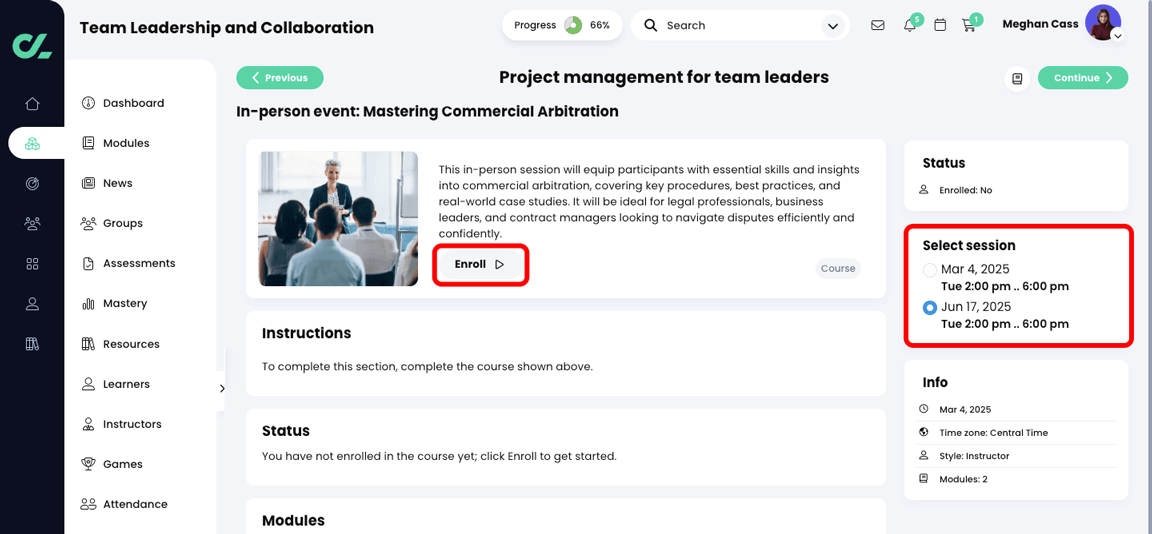
Task: Click the Progress 66% indicator
Action: click(x=562, y=25)
